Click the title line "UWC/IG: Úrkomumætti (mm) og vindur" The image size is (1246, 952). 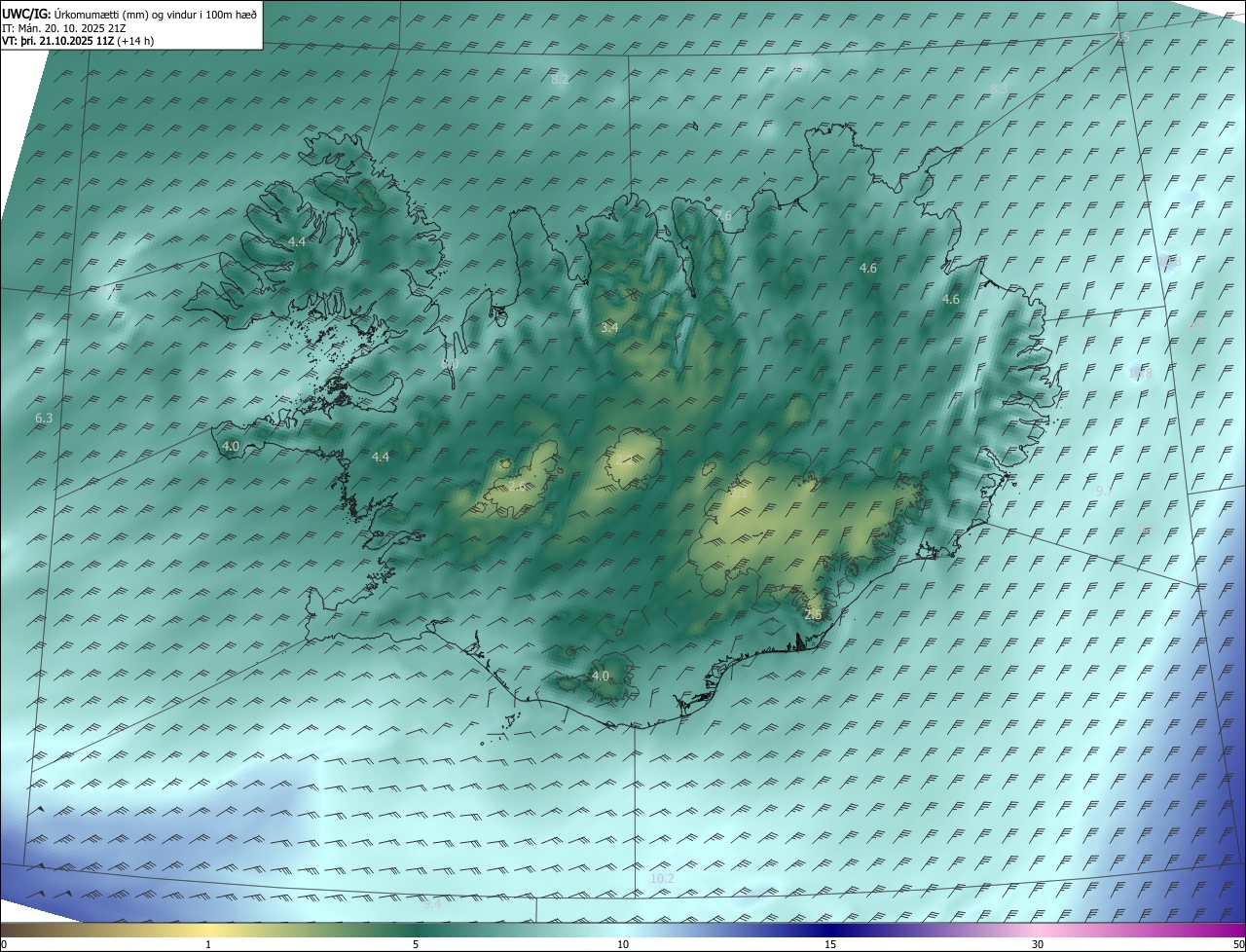click(x=129, y=15)
